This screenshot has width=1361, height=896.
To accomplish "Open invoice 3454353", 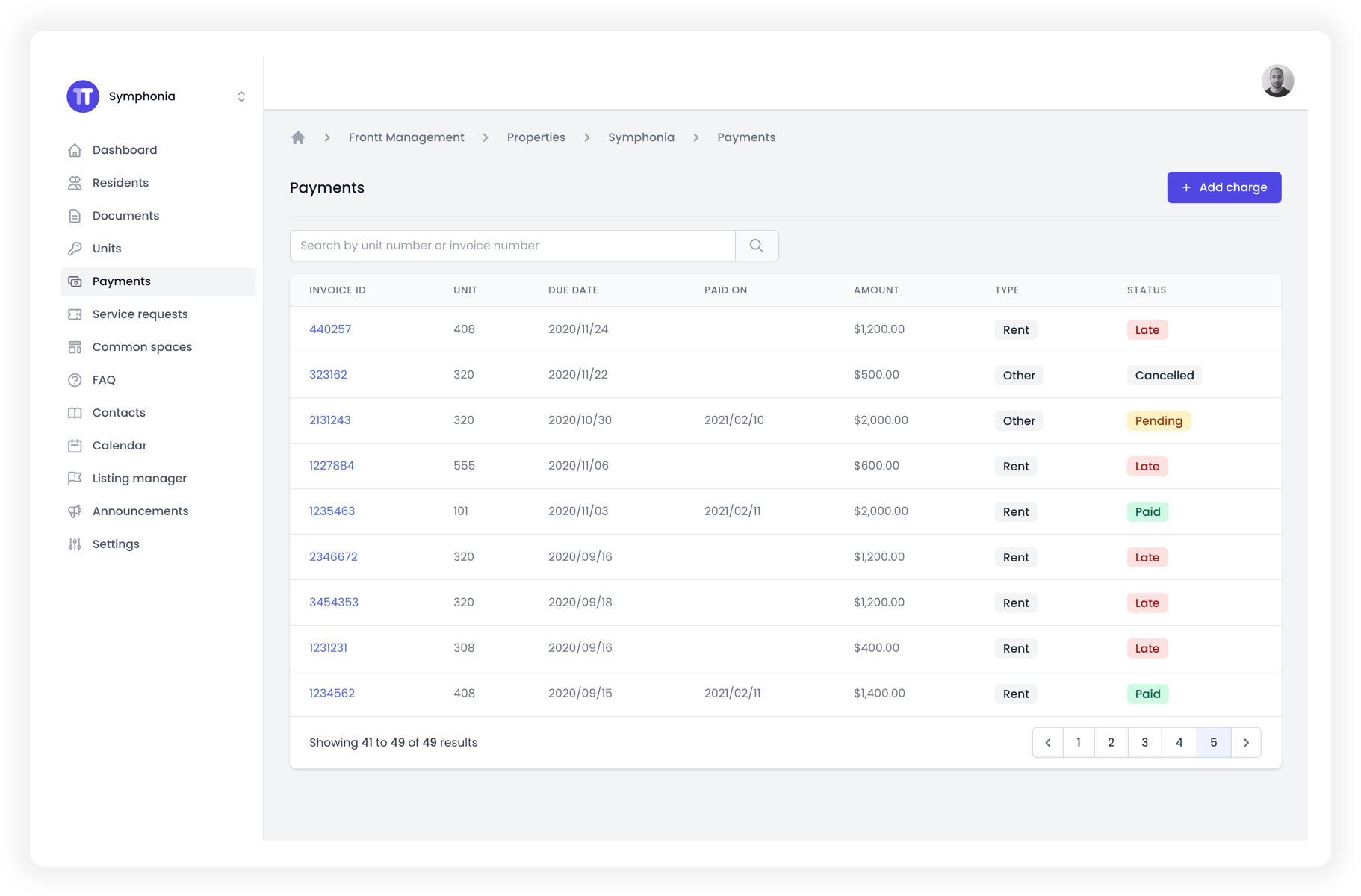I will 334,603.
